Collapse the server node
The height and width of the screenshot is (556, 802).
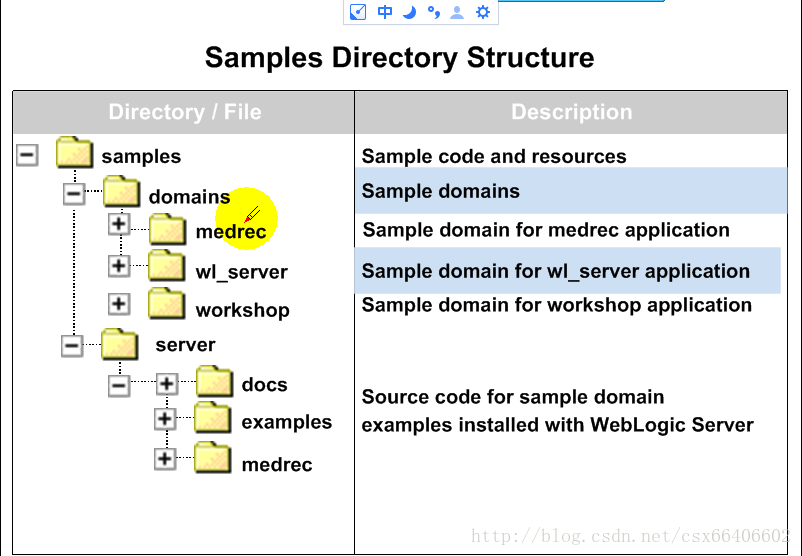pyautogui.click(x=72, y=346)
